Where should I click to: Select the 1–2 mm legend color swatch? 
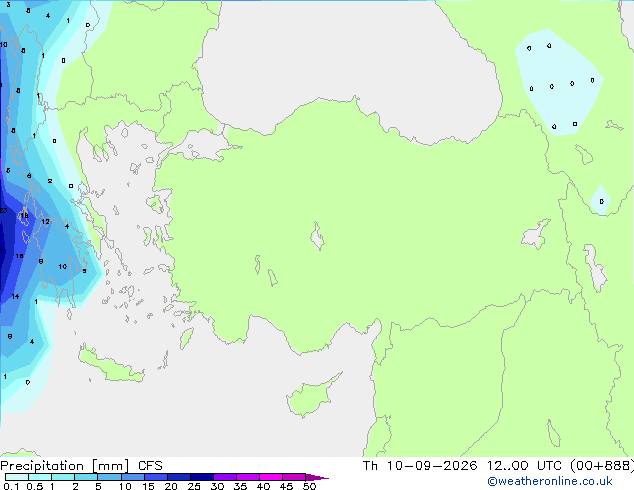coord(63,477)
